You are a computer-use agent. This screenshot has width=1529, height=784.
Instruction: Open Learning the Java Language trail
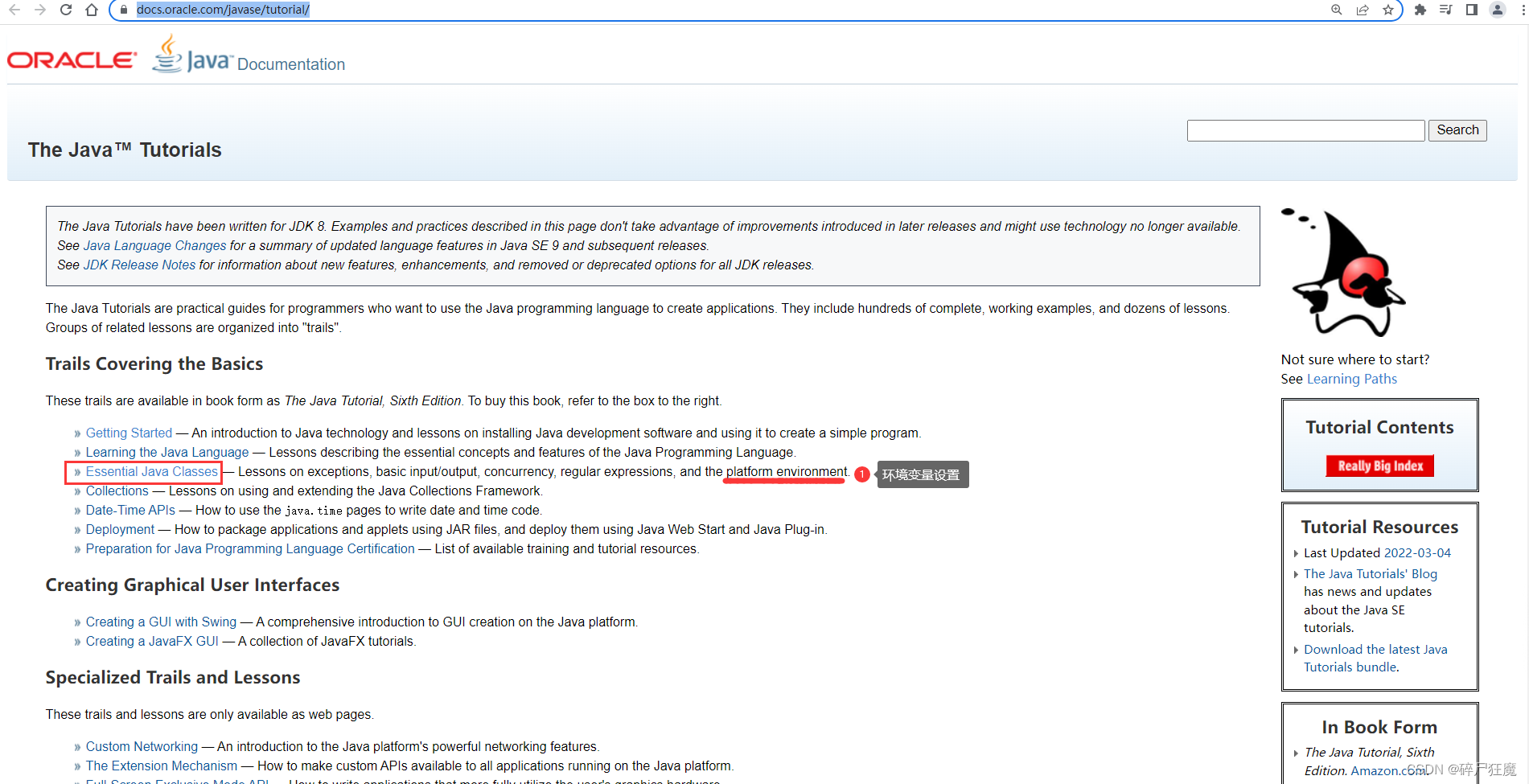click(x=167, y=453)
